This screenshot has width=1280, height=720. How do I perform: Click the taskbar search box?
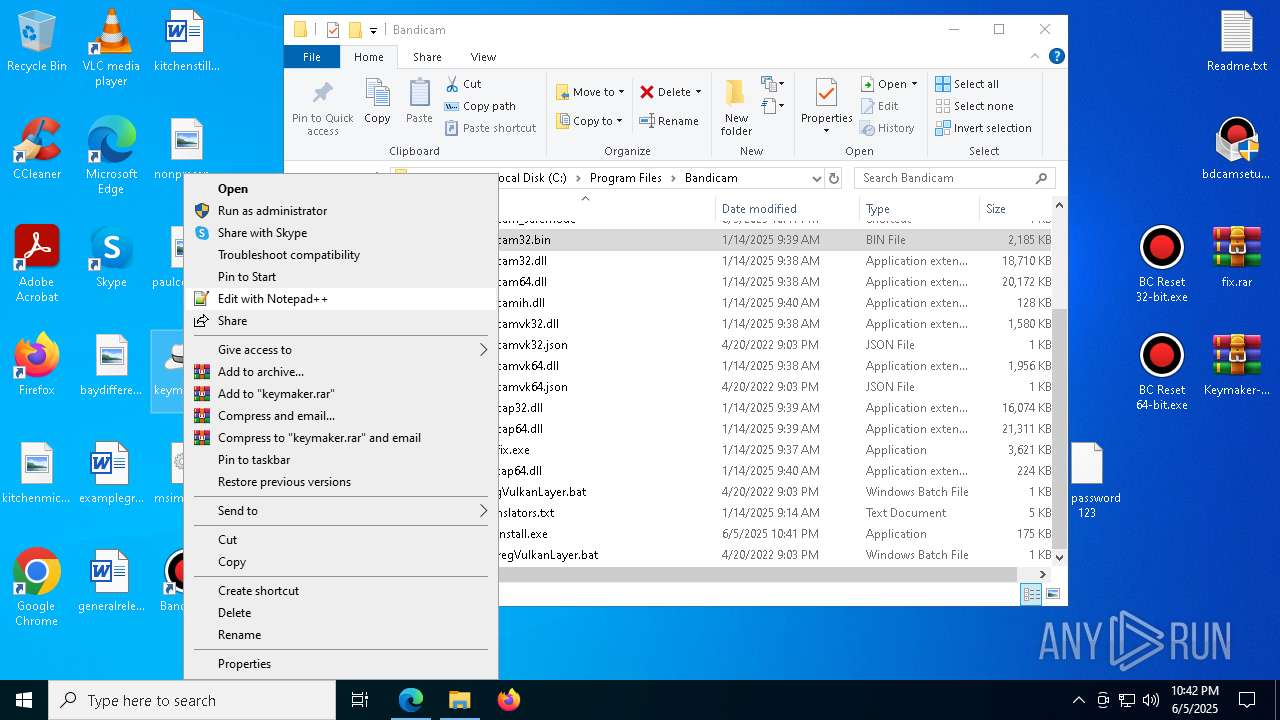[192, 700]
